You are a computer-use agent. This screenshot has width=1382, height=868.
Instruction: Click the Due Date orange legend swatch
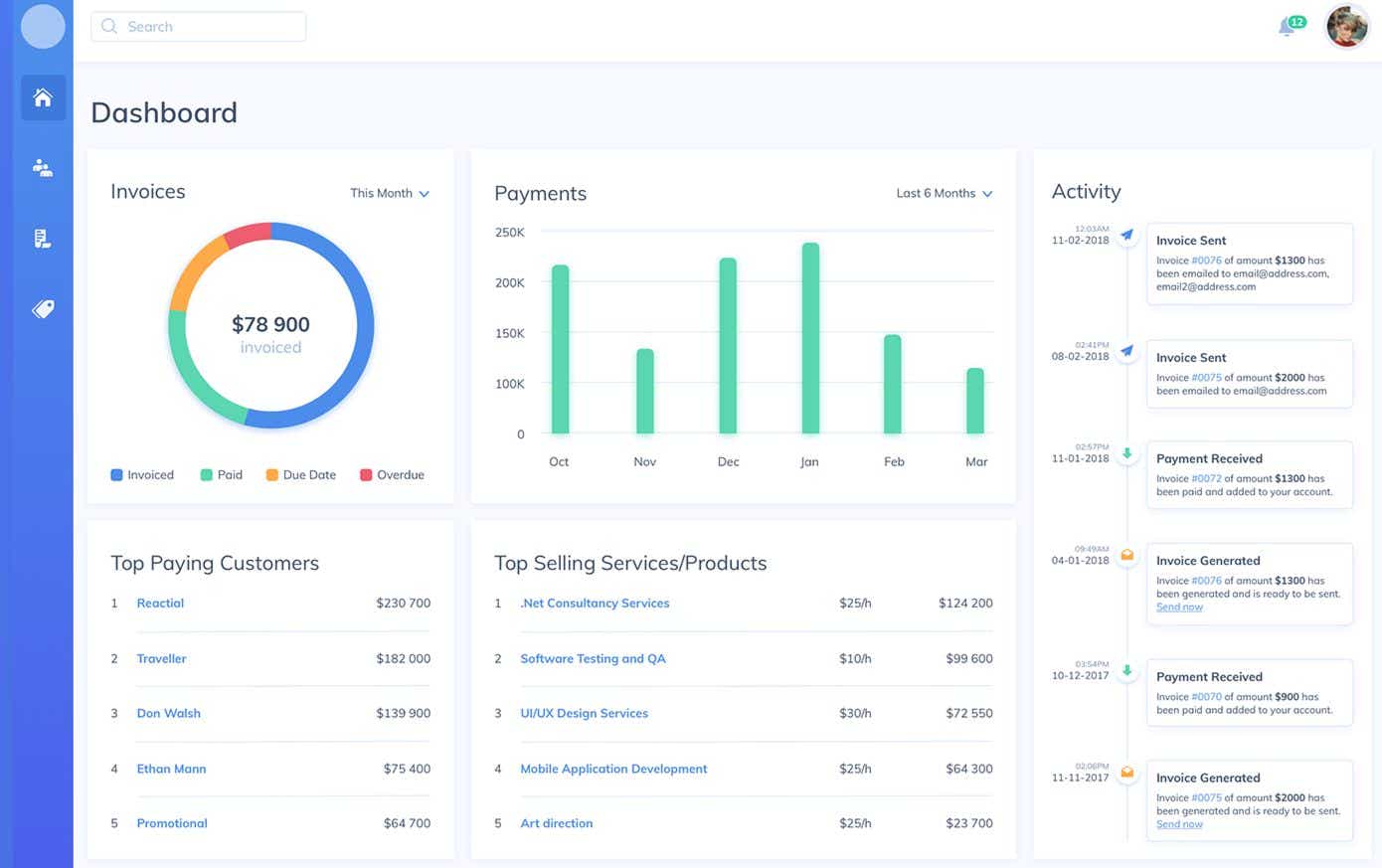pos(271,475)
